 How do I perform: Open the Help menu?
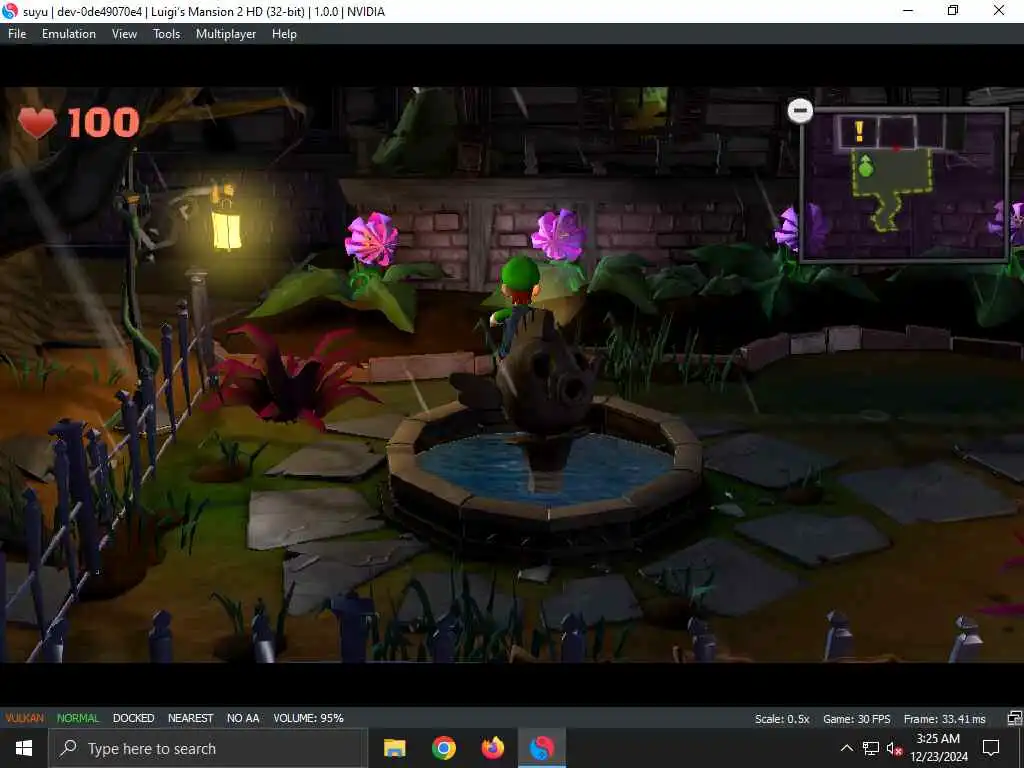(x=284, y=34)
